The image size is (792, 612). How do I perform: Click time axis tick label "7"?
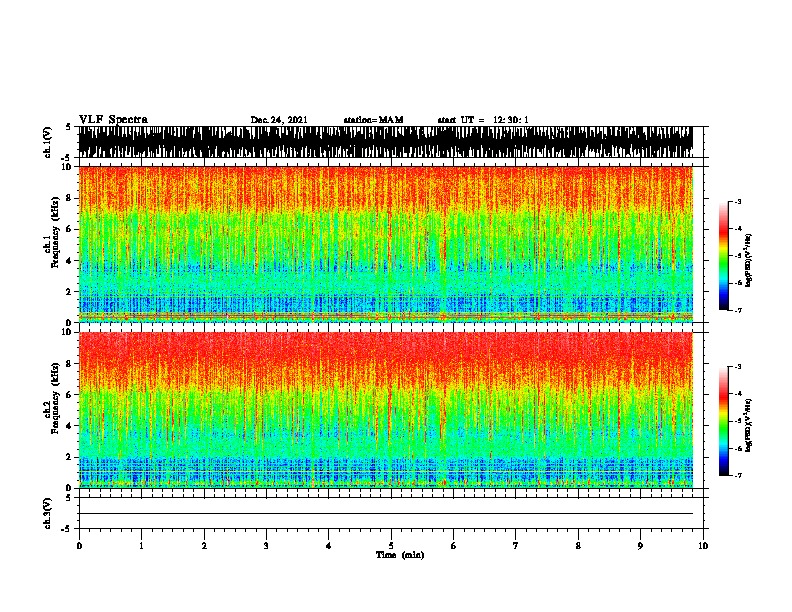[516, 546]
